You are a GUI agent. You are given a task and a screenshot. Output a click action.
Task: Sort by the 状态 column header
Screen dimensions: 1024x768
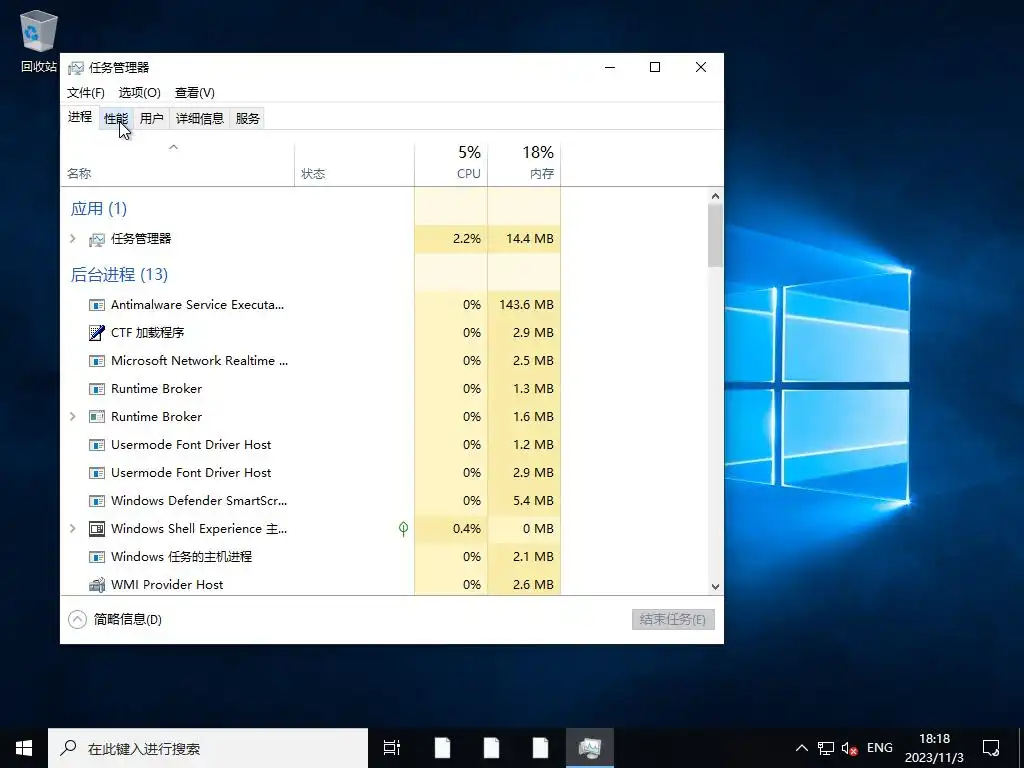(x=354, y=165)
